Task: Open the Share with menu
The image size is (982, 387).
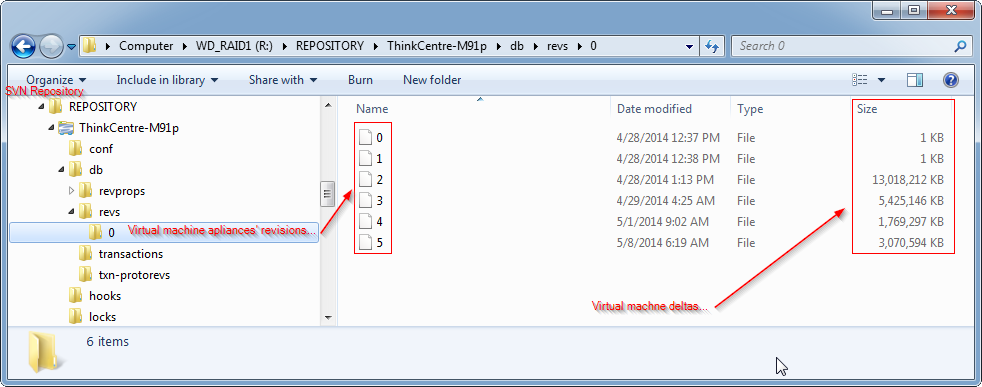Action: pyautogui.click(x=282, y=80)
